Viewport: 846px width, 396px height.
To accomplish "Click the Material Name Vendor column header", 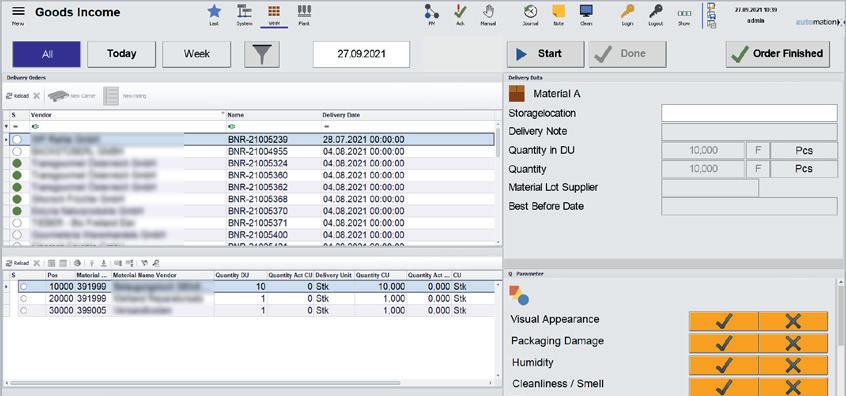I will tap(162, 275).
